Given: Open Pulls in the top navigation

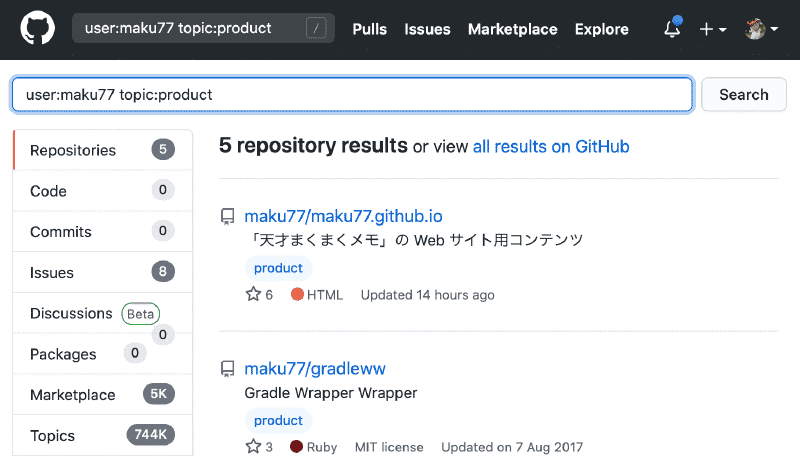Looking at the screenshot, I should [370, 29].
